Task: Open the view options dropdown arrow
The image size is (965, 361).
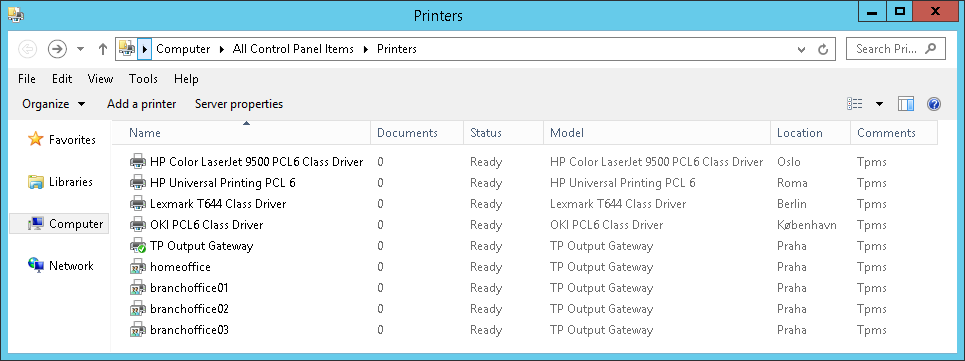Action: 879,104
